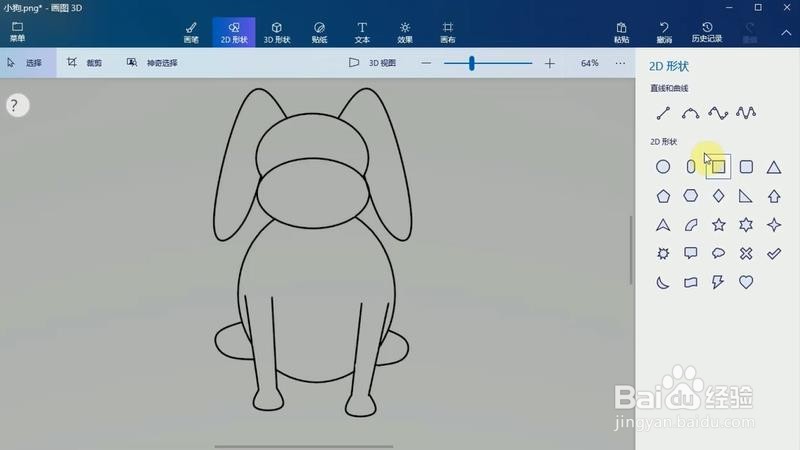Open the Stickers tab
The height and width of the screenshot is (450, 800).
click(x=319, y=32)
